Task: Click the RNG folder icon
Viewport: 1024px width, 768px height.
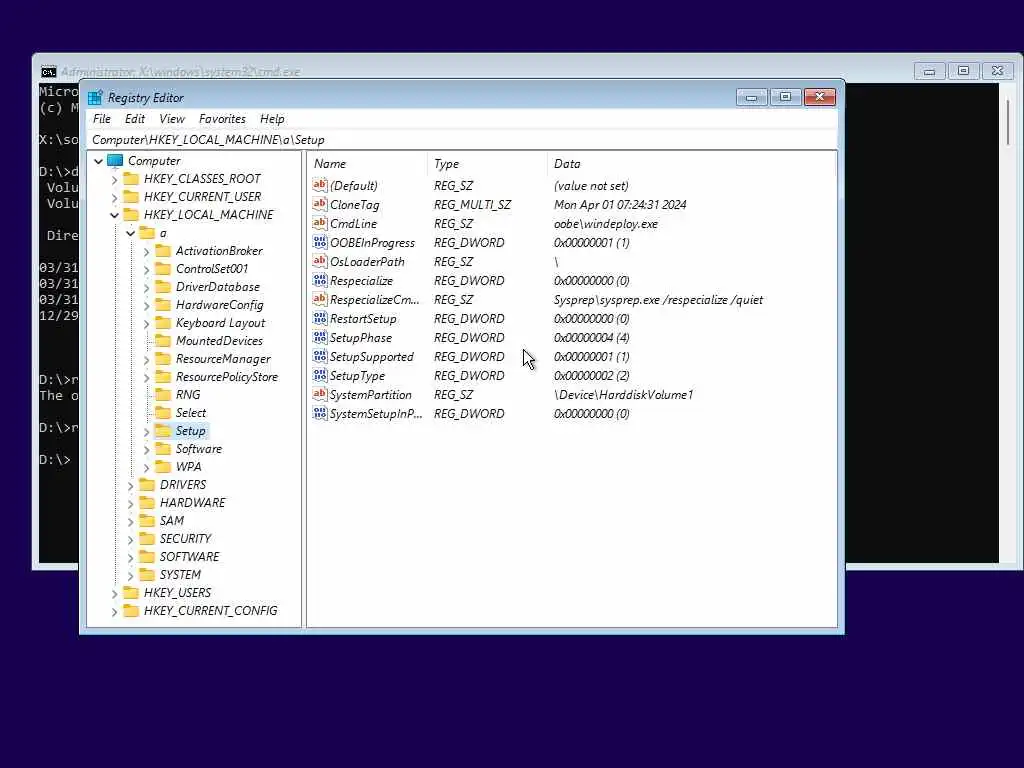Action: (x=163, y=394)
